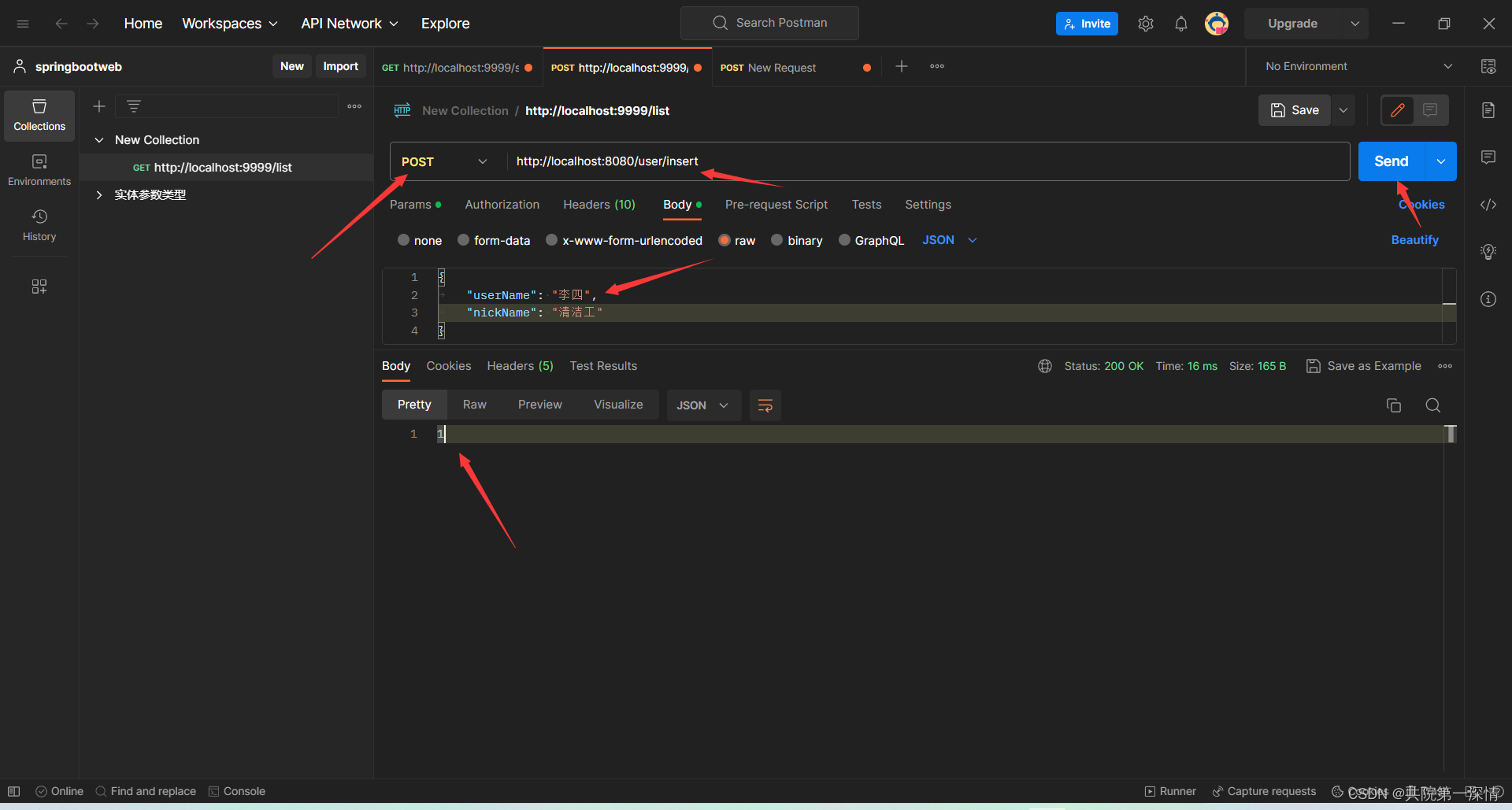1512x810 pixels.
Task: Go back with the left arrow
Action: click(x=61, y=24)
